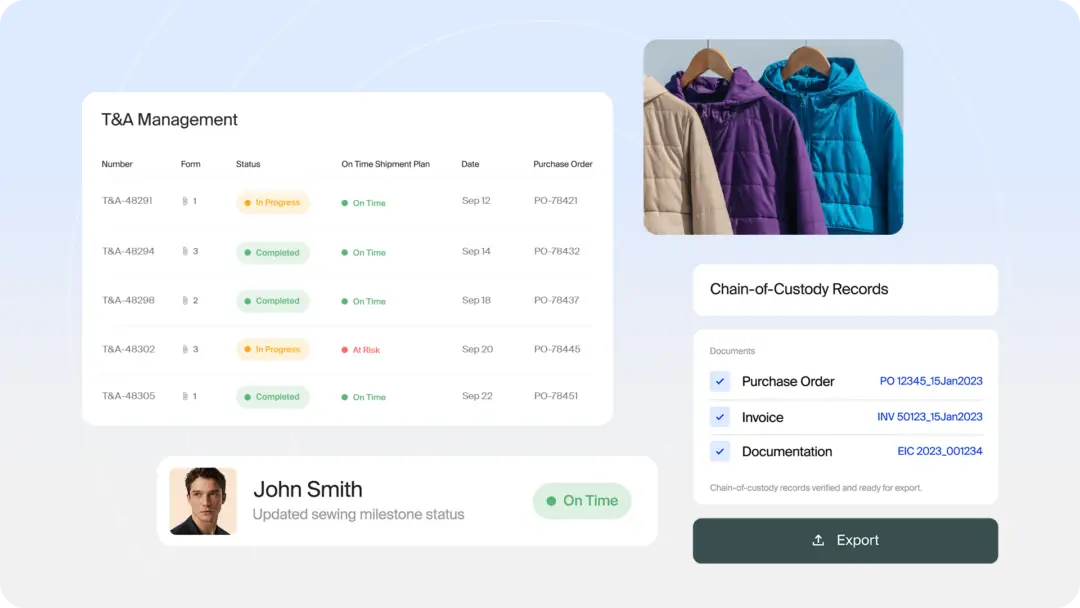The height and width of the screenshot is (608, 1080).
Task: Select row number T&A-48305
Action: coord(129,395)
